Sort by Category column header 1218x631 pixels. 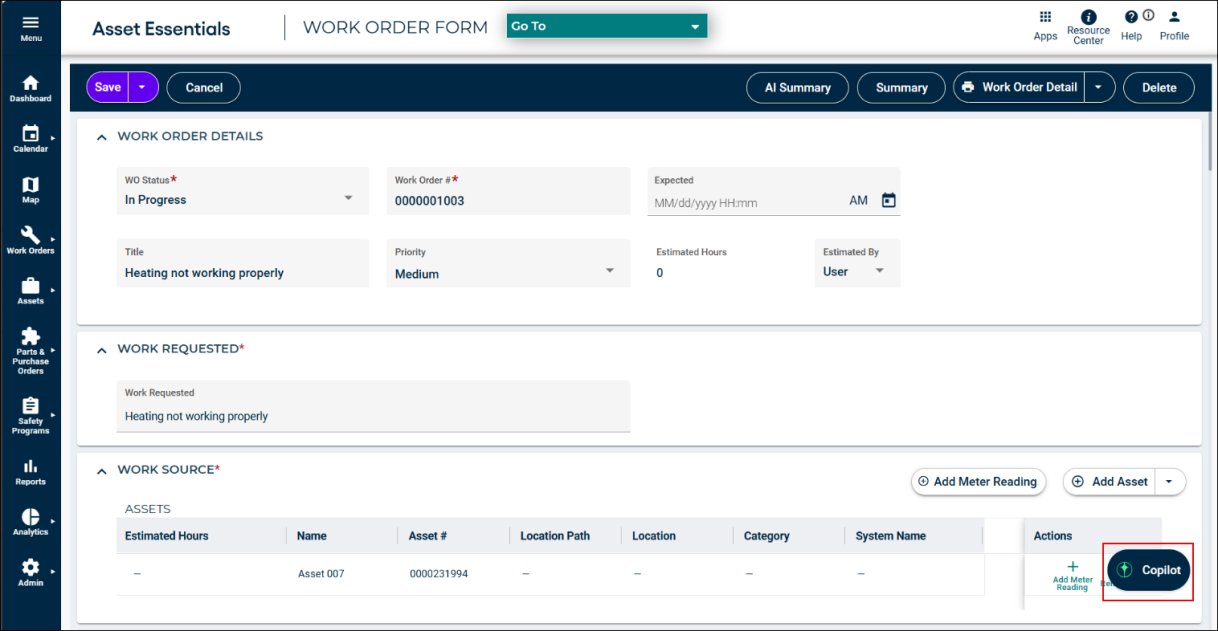click(768, 536)
